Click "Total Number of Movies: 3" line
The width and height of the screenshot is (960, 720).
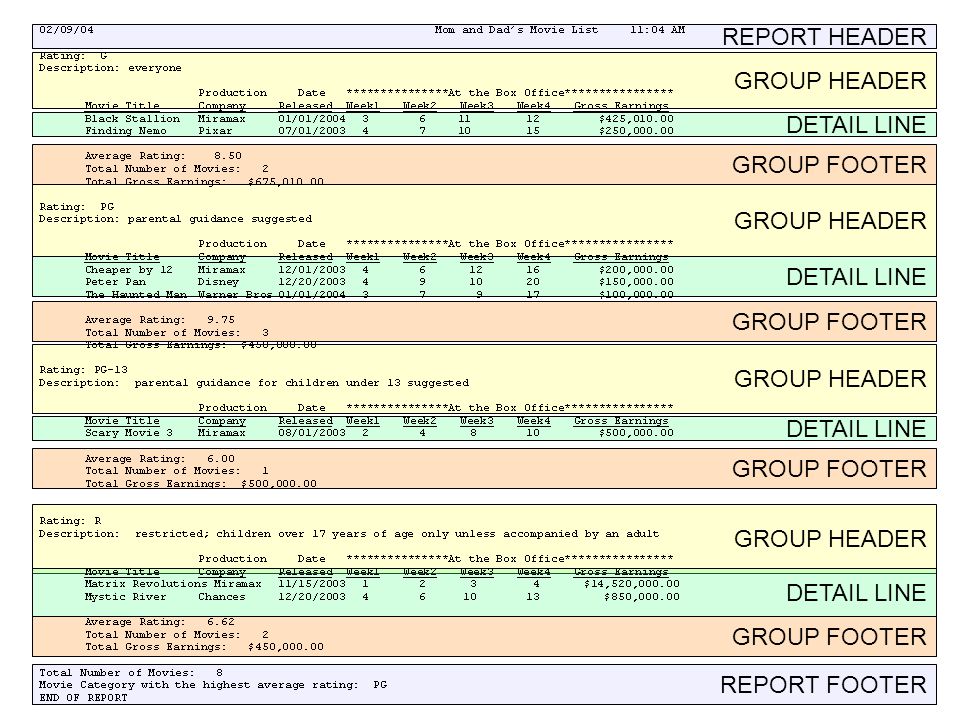(x=176, y=333)
